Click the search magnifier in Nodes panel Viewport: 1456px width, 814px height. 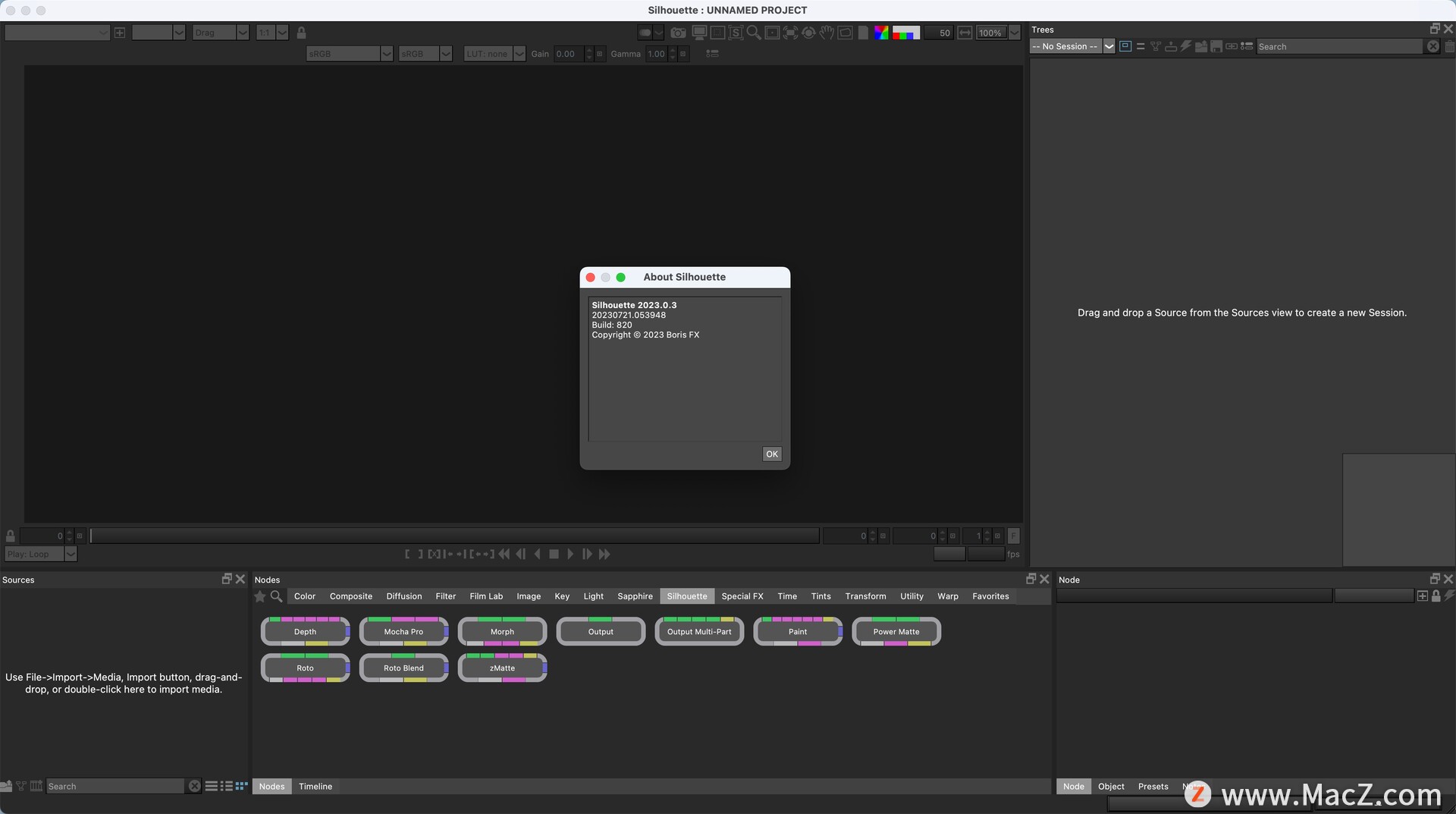[x=277, y=596]
